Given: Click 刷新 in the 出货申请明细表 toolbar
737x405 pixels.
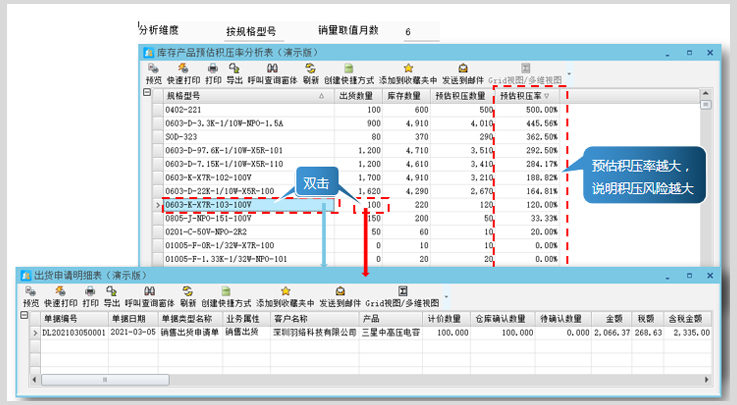Looking at the screenshot, I should (x=187, y=296).
